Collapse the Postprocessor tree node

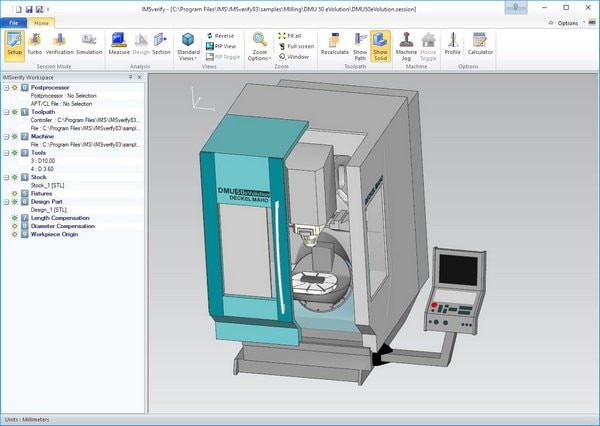pyautogui.click(x=5, y=88)
